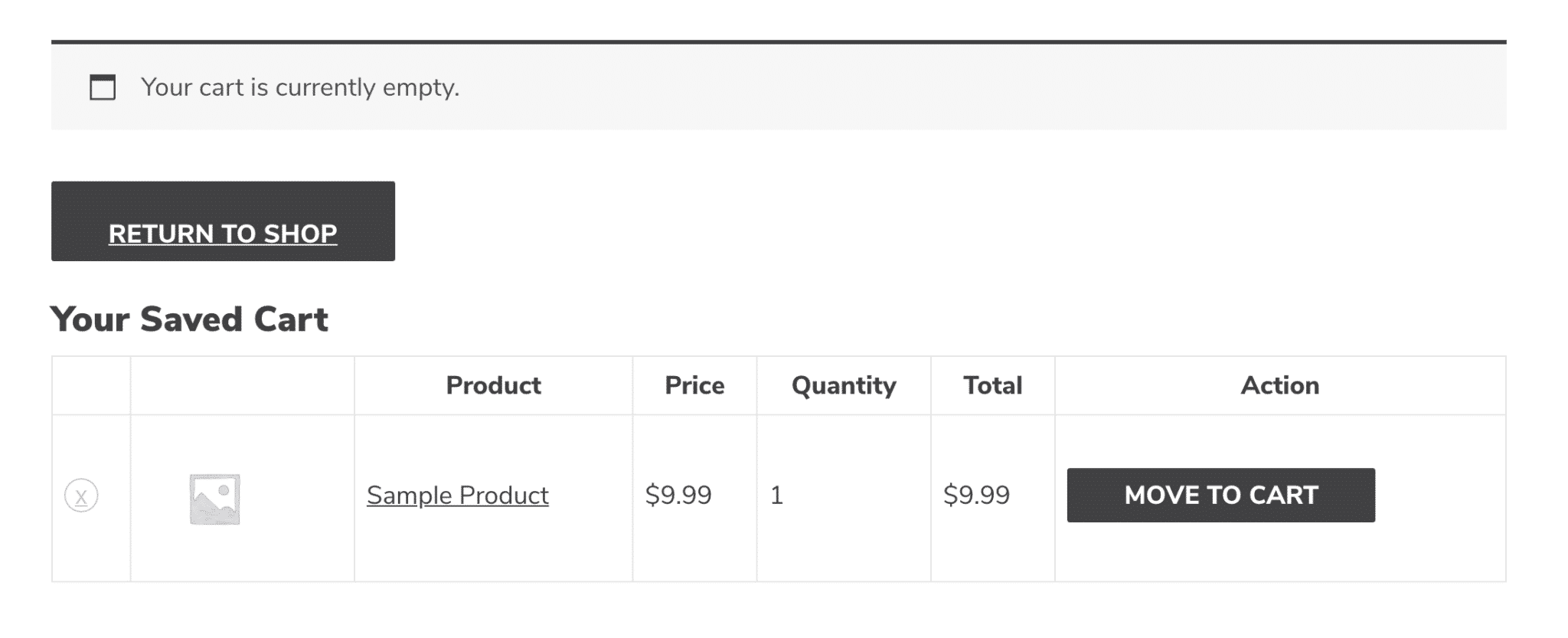Click the "Your cart is currently empty" message

(x=300, y=87)
